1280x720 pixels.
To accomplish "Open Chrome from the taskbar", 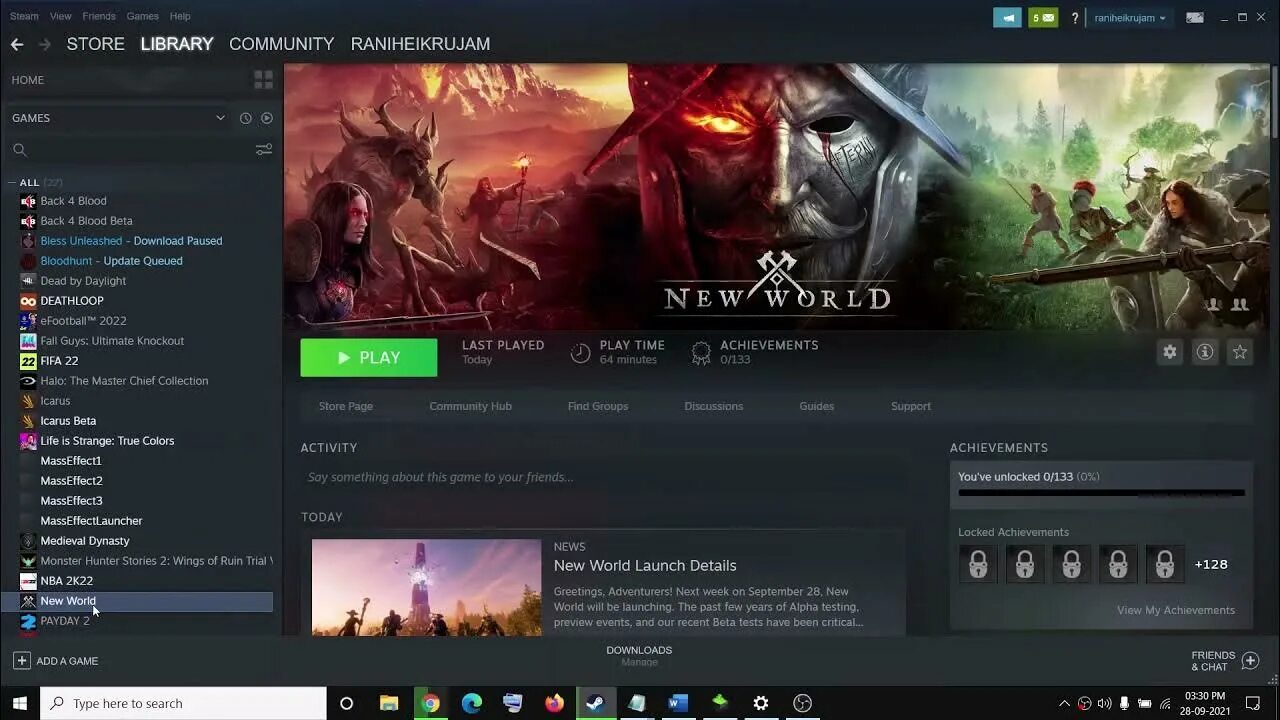I will click(x=430, y=703).
